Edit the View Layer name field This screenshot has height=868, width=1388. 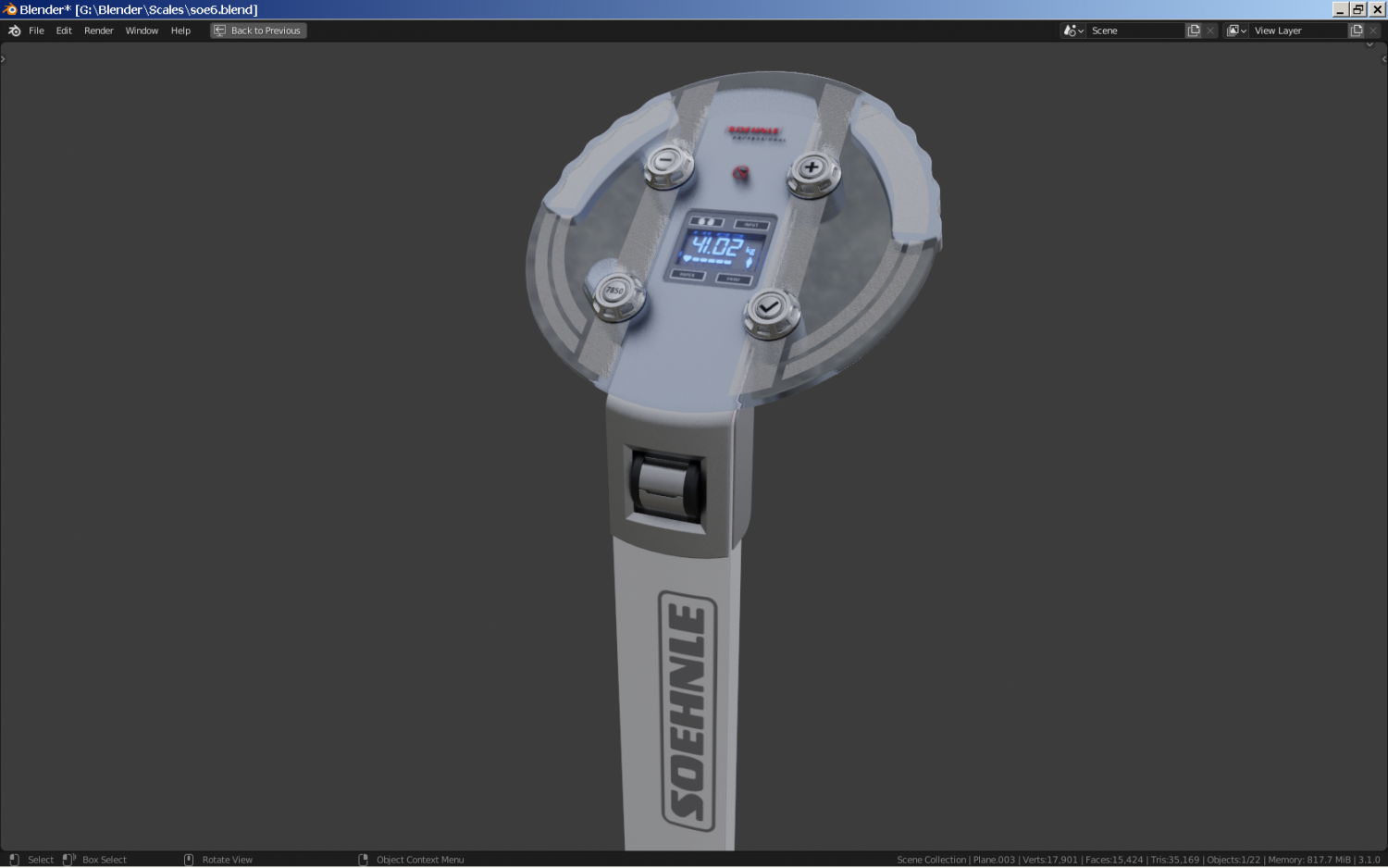click(1298, 31)
